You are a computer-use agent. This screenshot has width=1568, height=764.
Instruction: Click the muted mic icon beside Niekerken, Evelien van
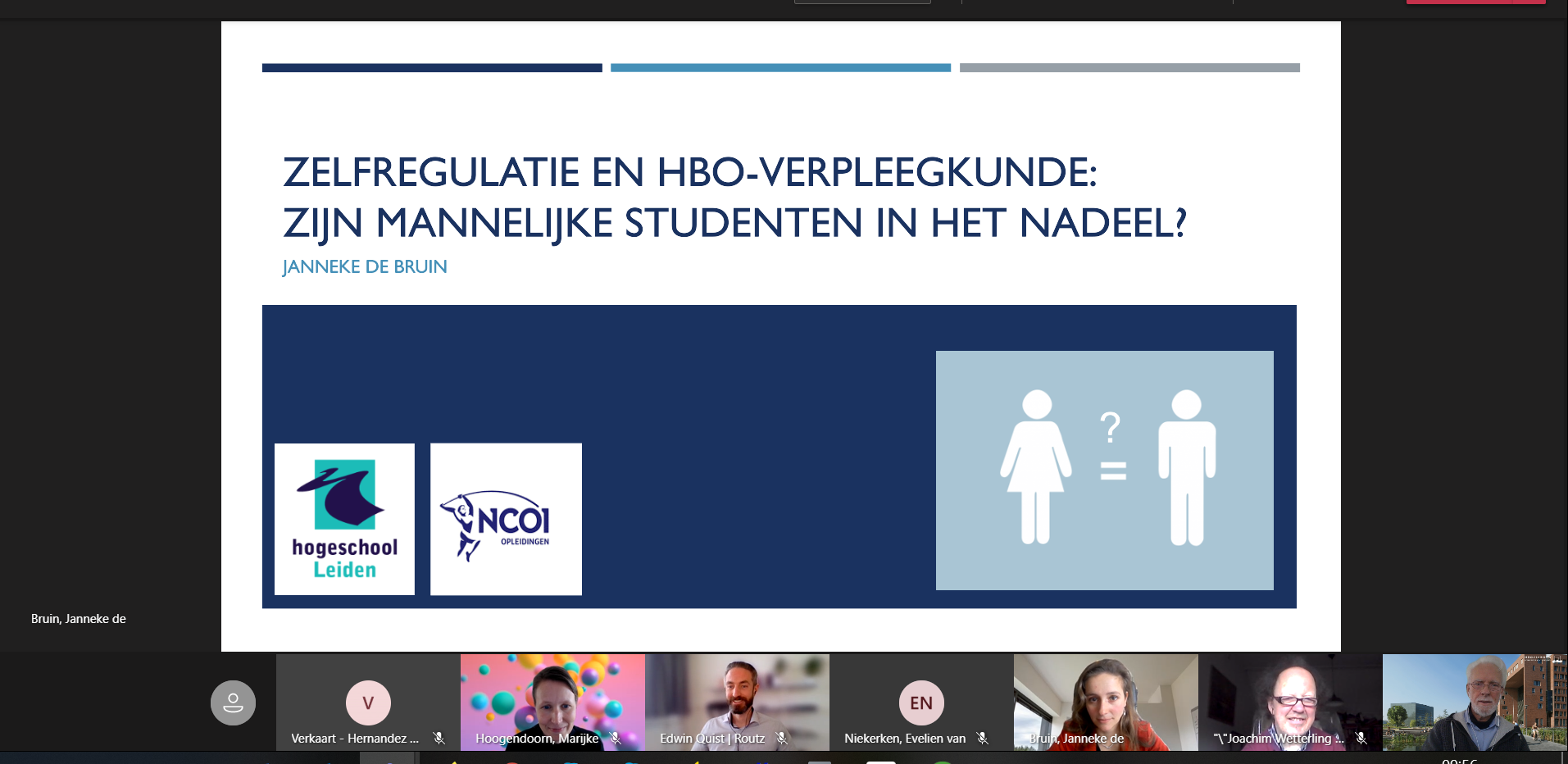(982, 739)
